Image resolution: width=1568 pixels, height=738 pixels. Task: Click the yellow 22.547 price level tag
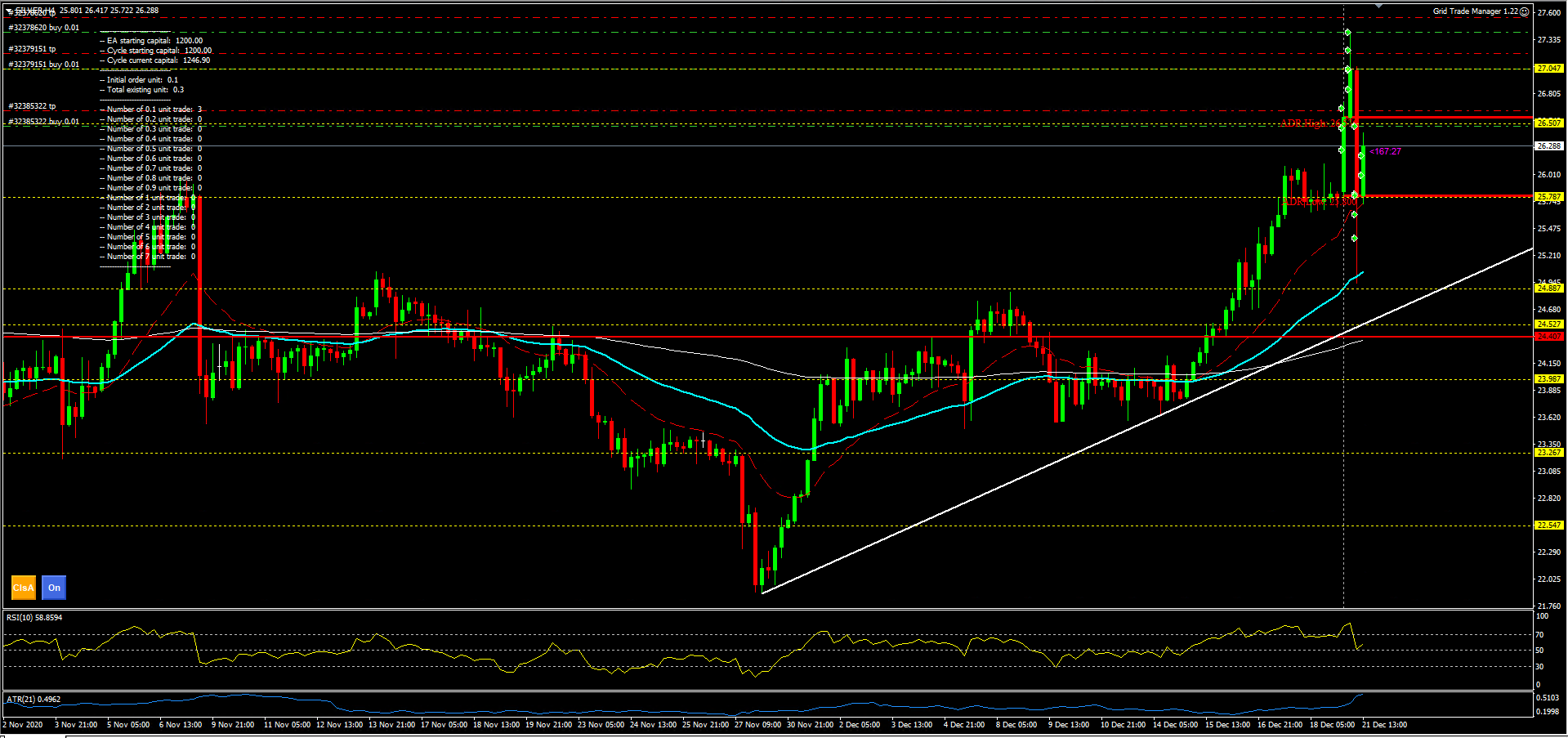pyautogui.click(x=1548, y=526)
